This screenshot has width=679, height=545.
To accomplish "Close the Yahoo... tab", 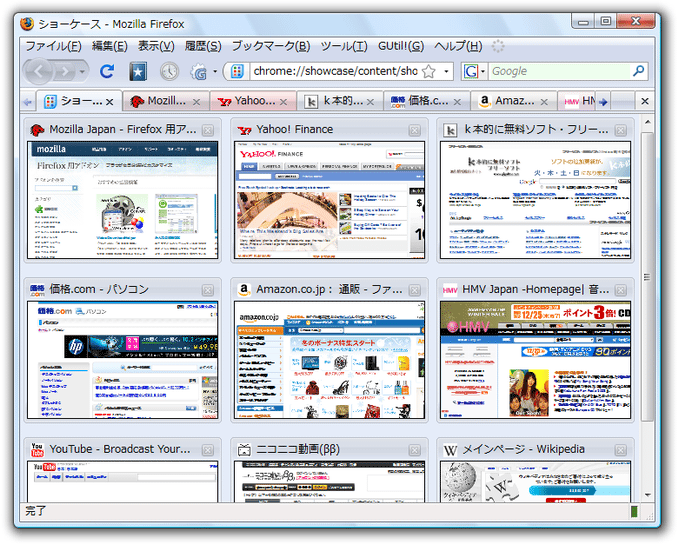I will pos(283,102).
